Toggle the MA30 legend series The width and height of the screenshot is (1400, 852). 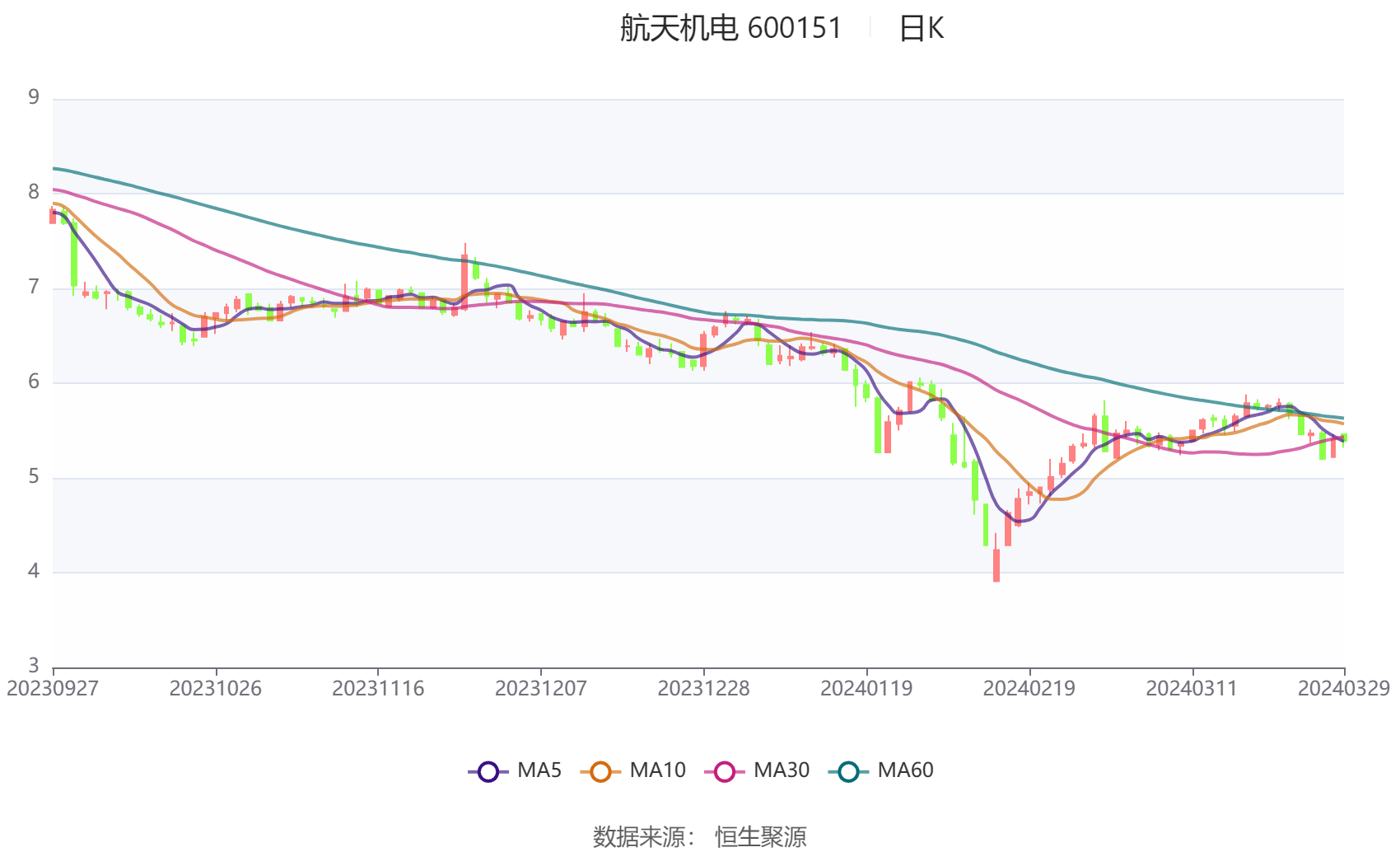tap(757, 771)
